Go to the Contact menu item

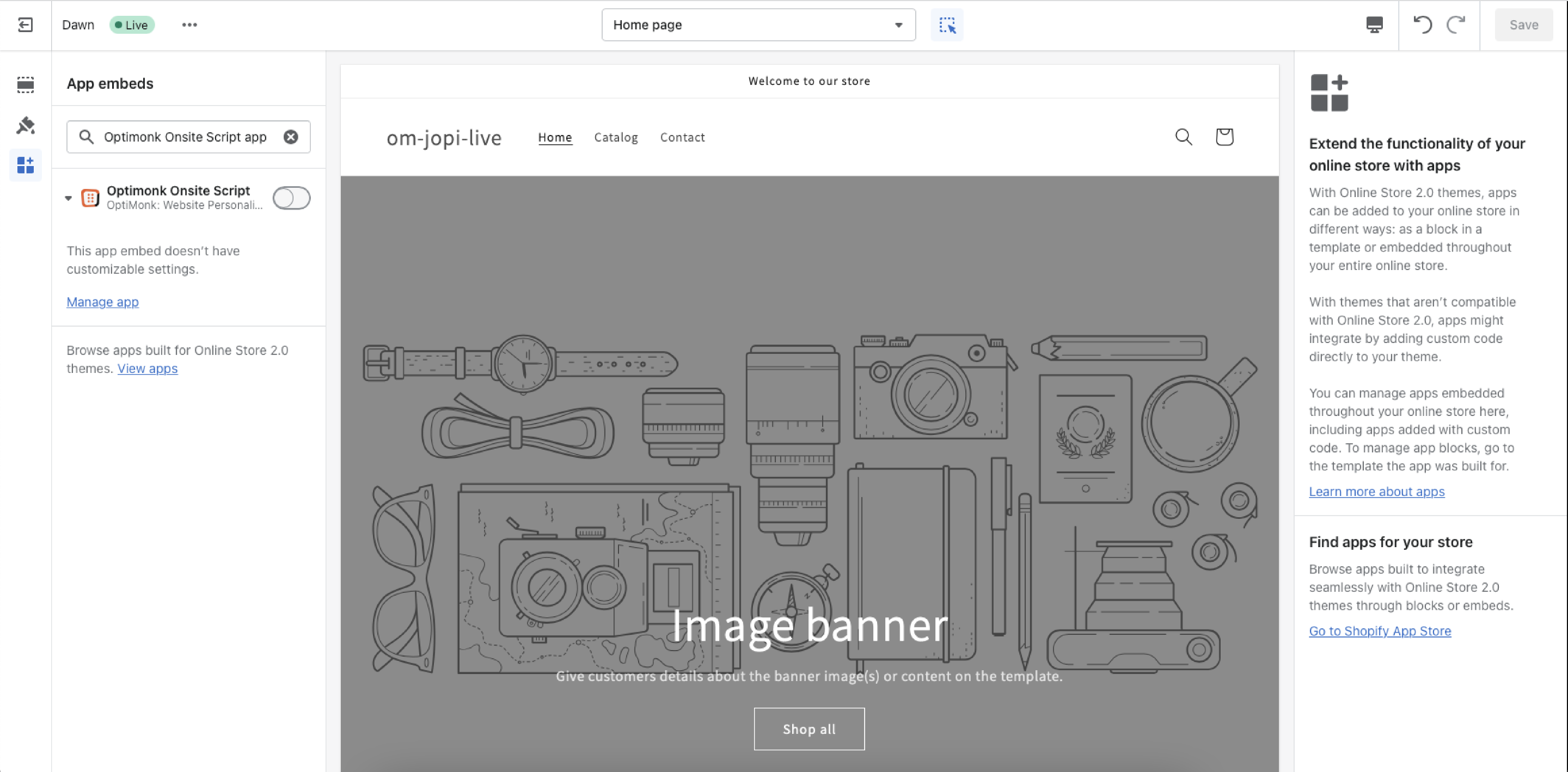682,138
